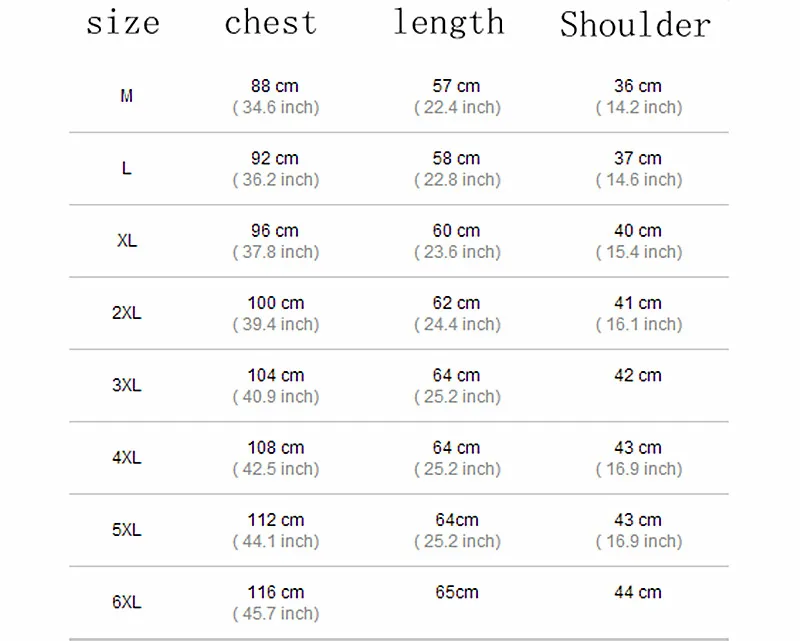Click the 60 cm length measurement

[456, 231]
